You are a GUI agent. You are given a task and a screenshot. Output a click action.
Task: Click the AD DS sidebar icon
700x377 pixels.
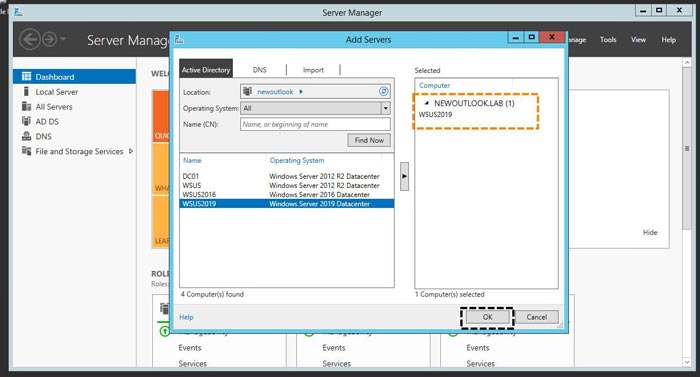26,121
